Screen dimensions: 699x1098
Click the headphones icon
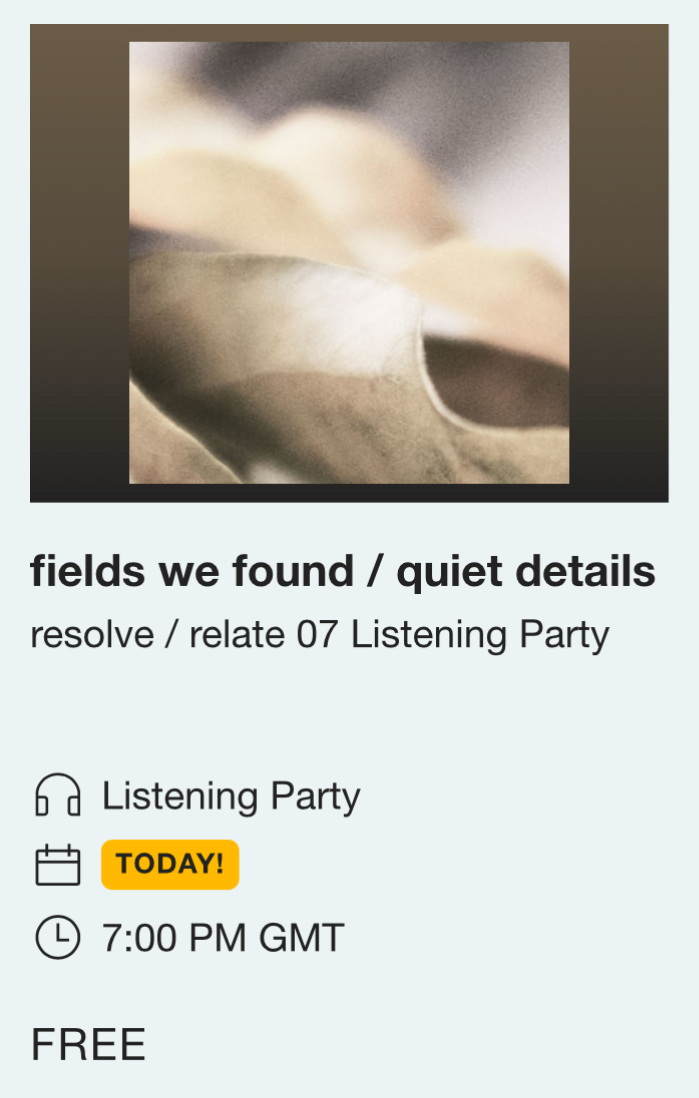pyautogui.click(x=57, y=796)
